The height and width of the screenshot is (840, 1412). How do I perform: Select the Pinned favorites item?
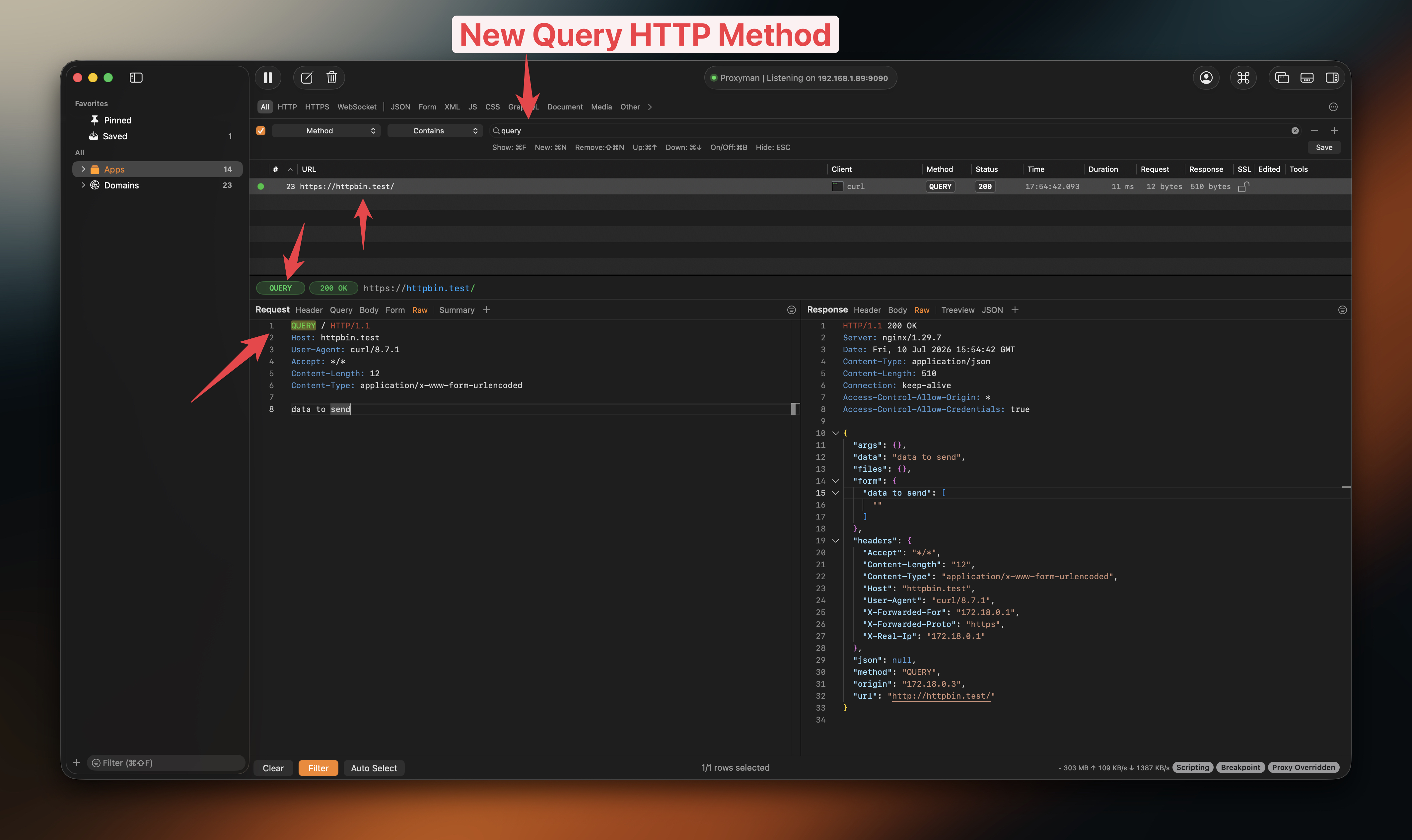(x=157, y=120)
